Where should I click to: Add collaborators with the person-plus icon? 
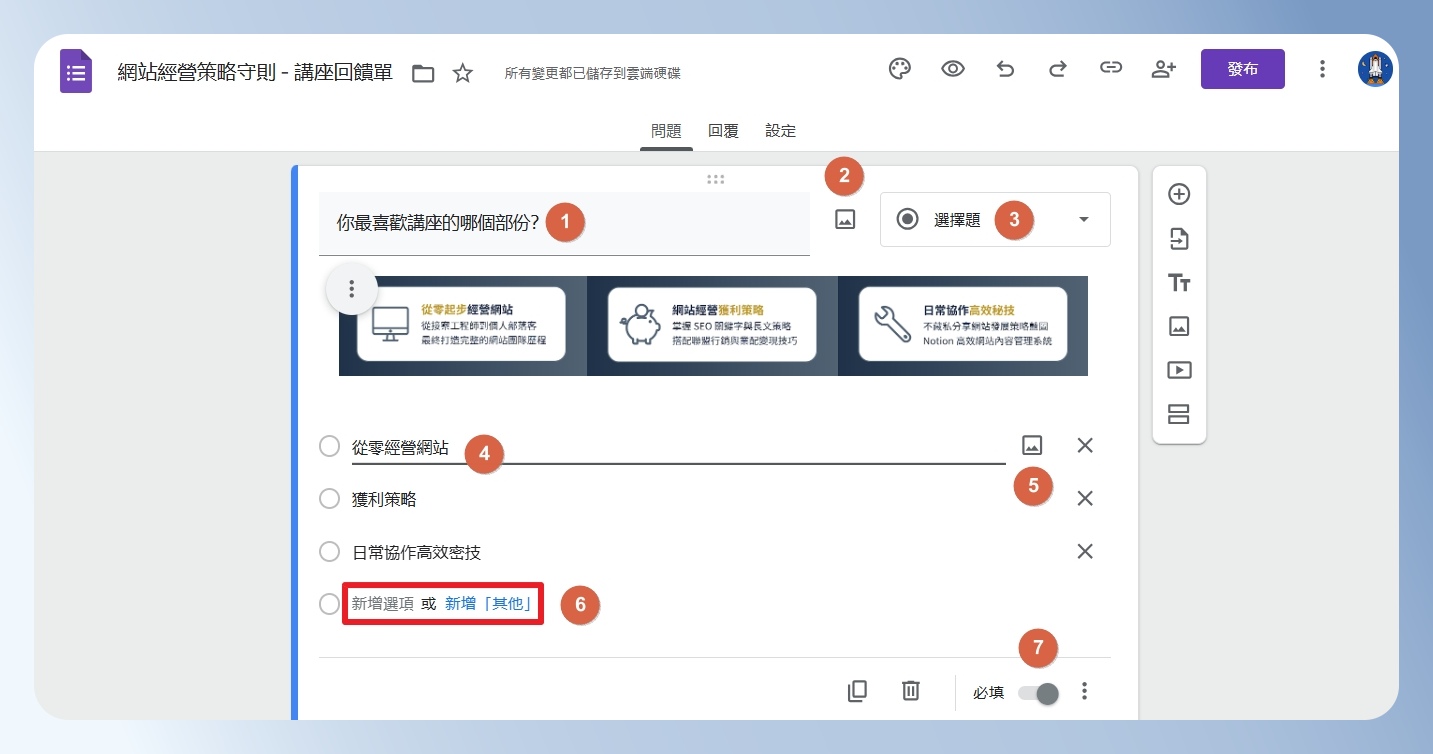point(1163,69)
